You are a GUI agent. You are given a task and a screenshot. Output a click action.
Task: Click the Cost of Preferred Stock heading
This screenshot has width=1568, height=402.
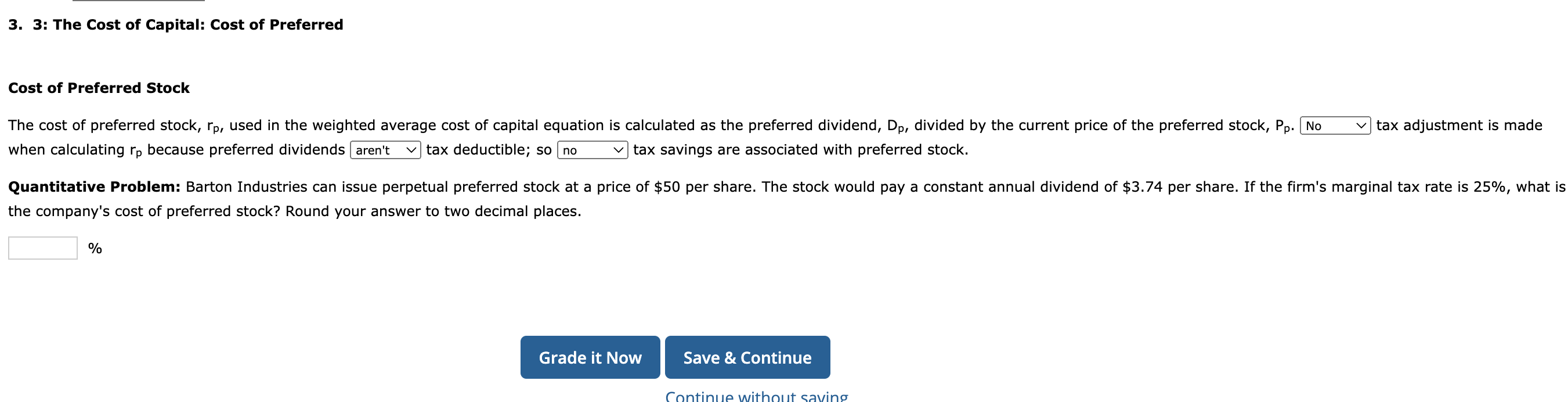(99, 88)
